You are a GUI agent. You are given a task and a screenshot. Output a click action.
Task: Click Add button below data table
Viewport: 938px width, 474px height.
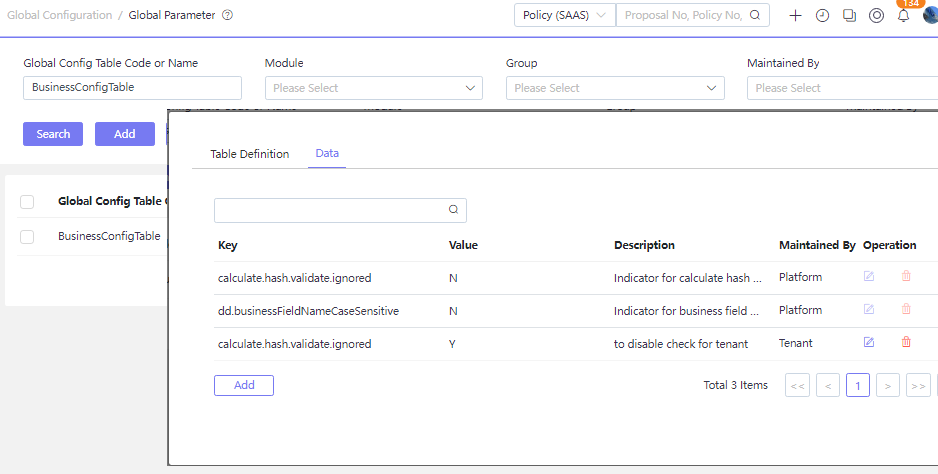[x=244, y=385]
